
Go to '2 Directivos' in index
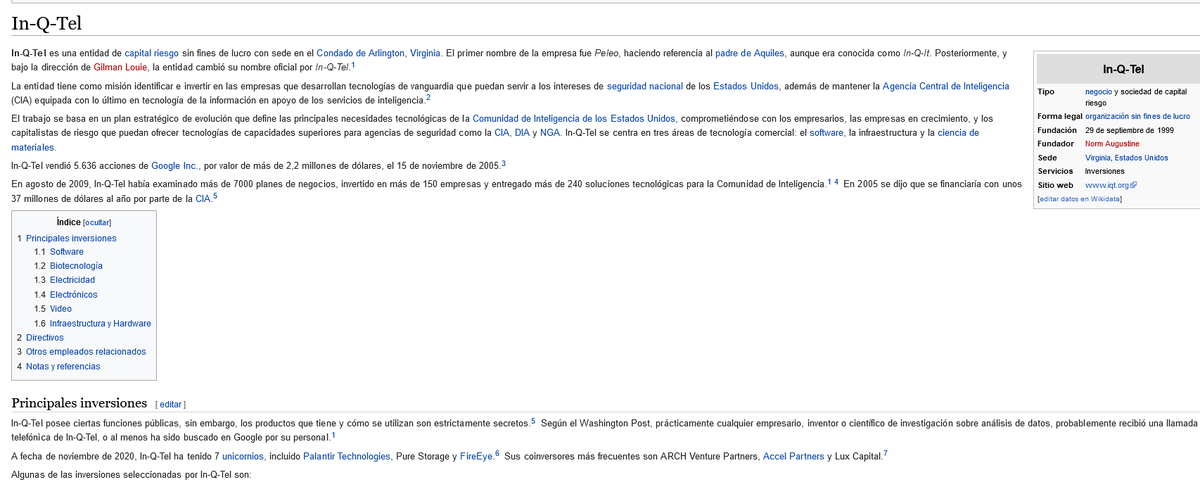[x=40, y=338]
